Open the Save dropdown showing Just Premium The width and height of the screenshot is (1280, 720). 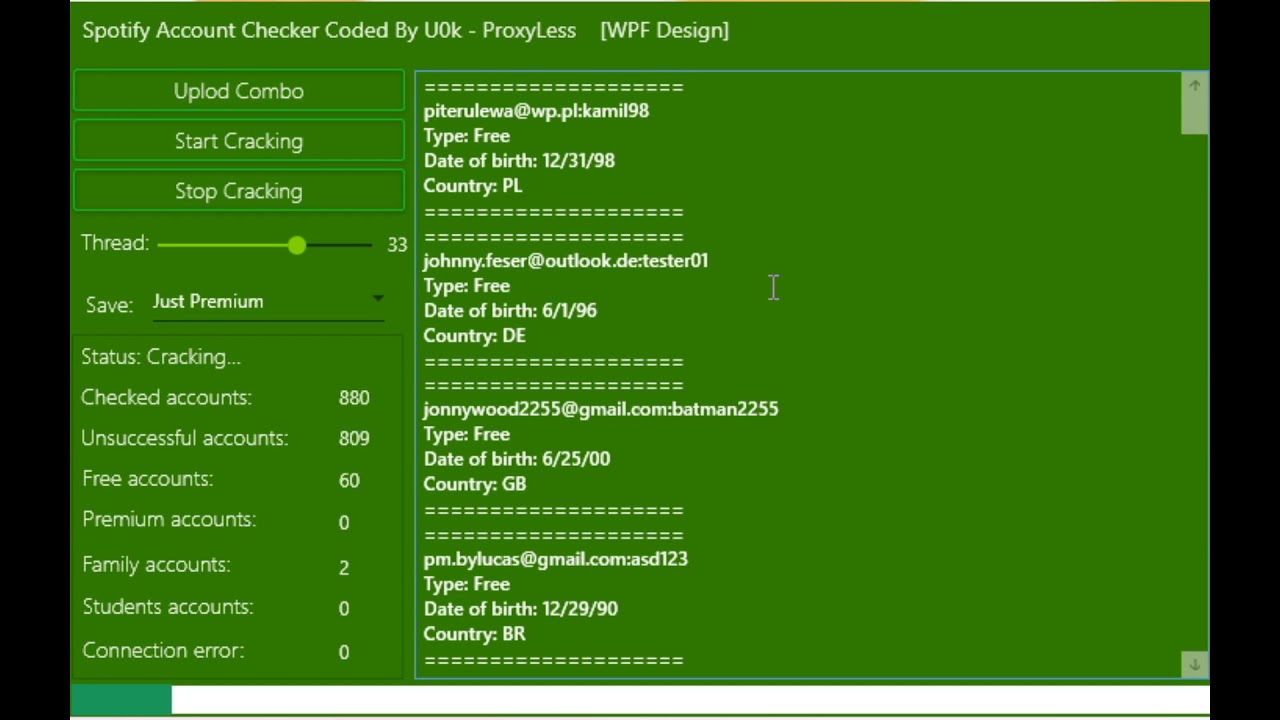(x=268, y=302)
